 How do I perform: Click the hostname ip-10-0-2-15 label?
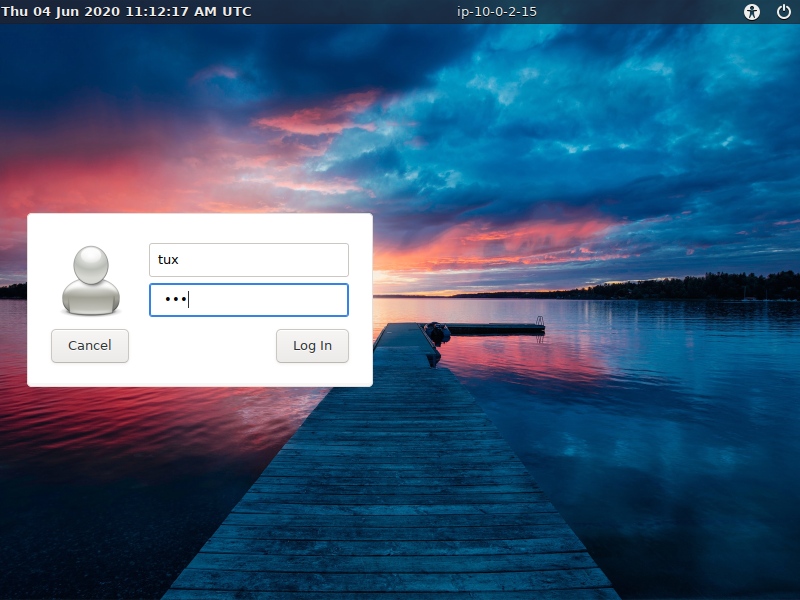[x=497, y=11]
